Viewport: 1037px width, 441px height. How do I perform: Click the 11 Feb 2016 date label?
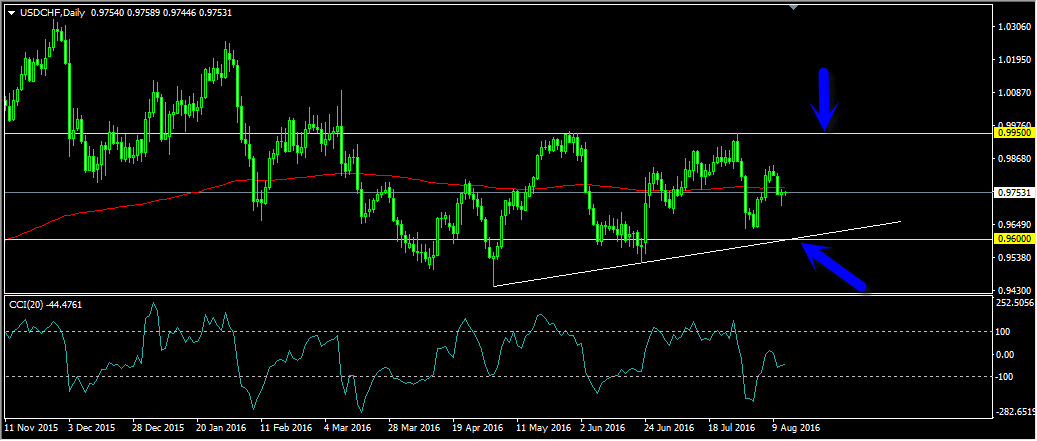click(286, 428)
